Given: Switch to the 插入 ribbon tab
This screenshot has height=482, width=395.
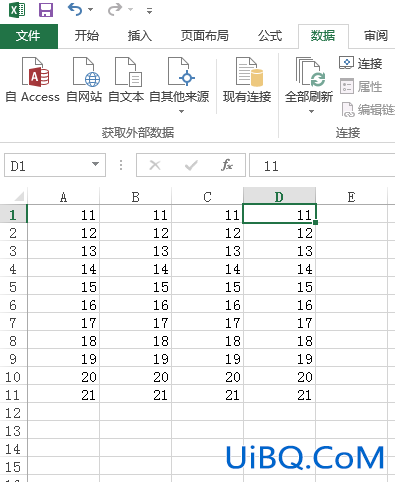Looking at the screenshot, I should pos(140,36).
